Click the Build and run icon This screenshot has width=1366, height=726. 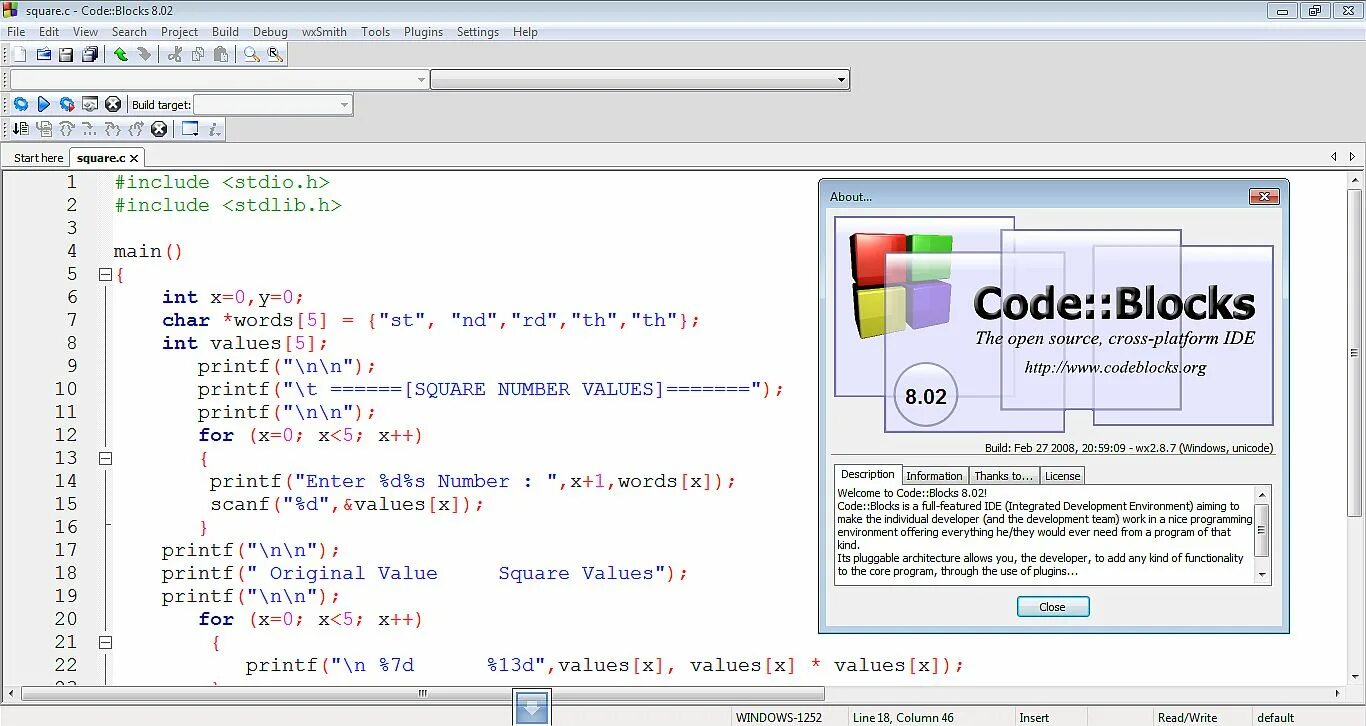click(67, 104)
